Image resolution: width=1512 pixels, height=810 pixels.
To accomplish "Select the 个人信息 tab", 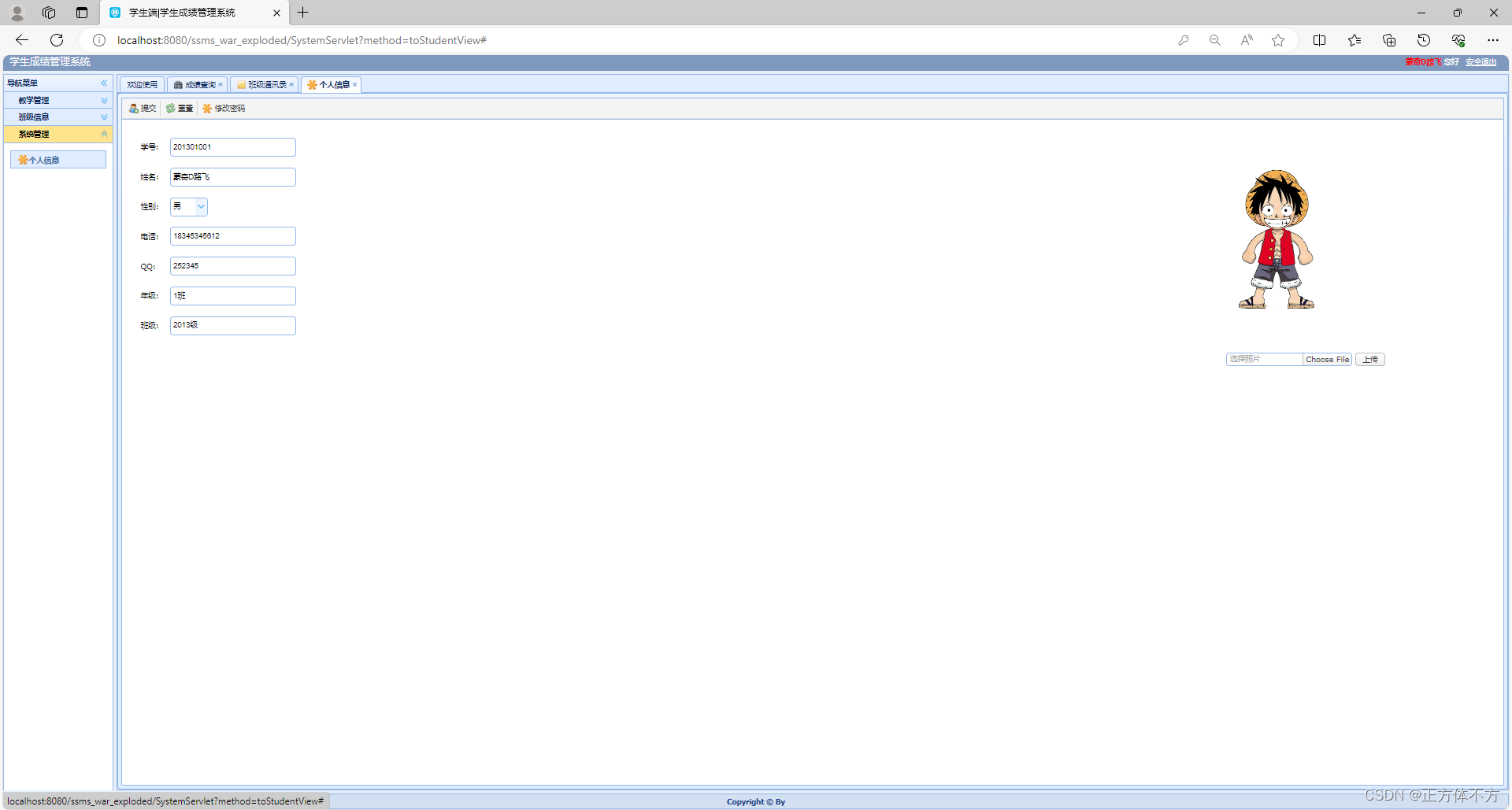I will (329, 85).
